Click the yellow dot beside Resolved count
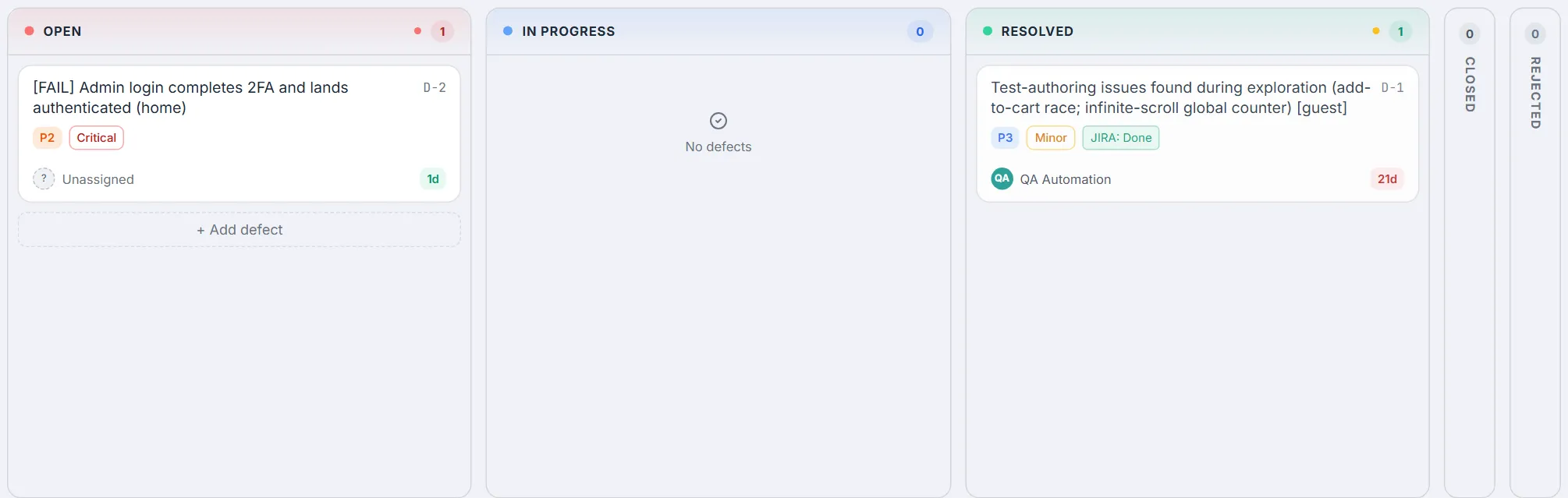Screen dimensions: 1568x498 1376,31
